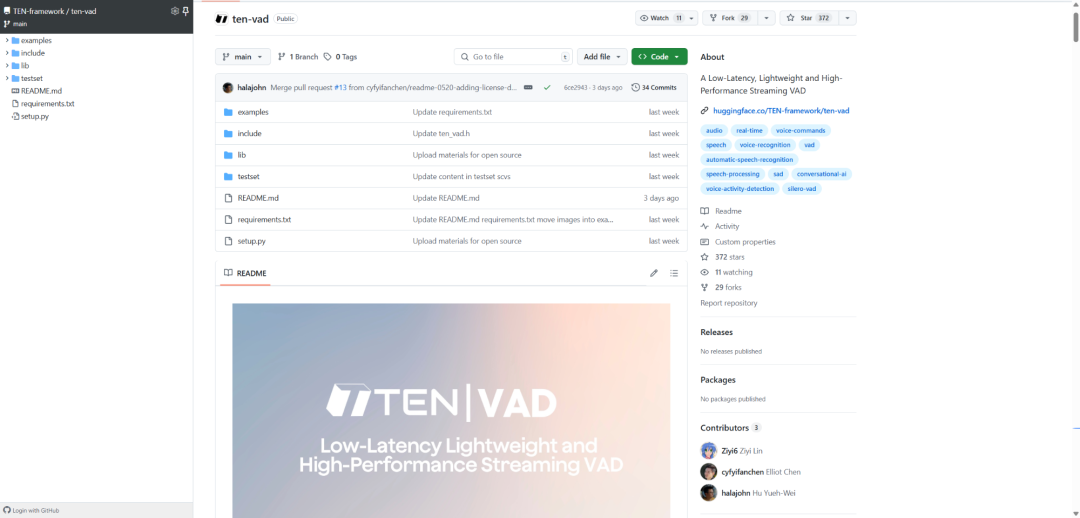Open Activity link in About panel
The height and width of the screenshot is (518, 1080).
coord(727,226)
